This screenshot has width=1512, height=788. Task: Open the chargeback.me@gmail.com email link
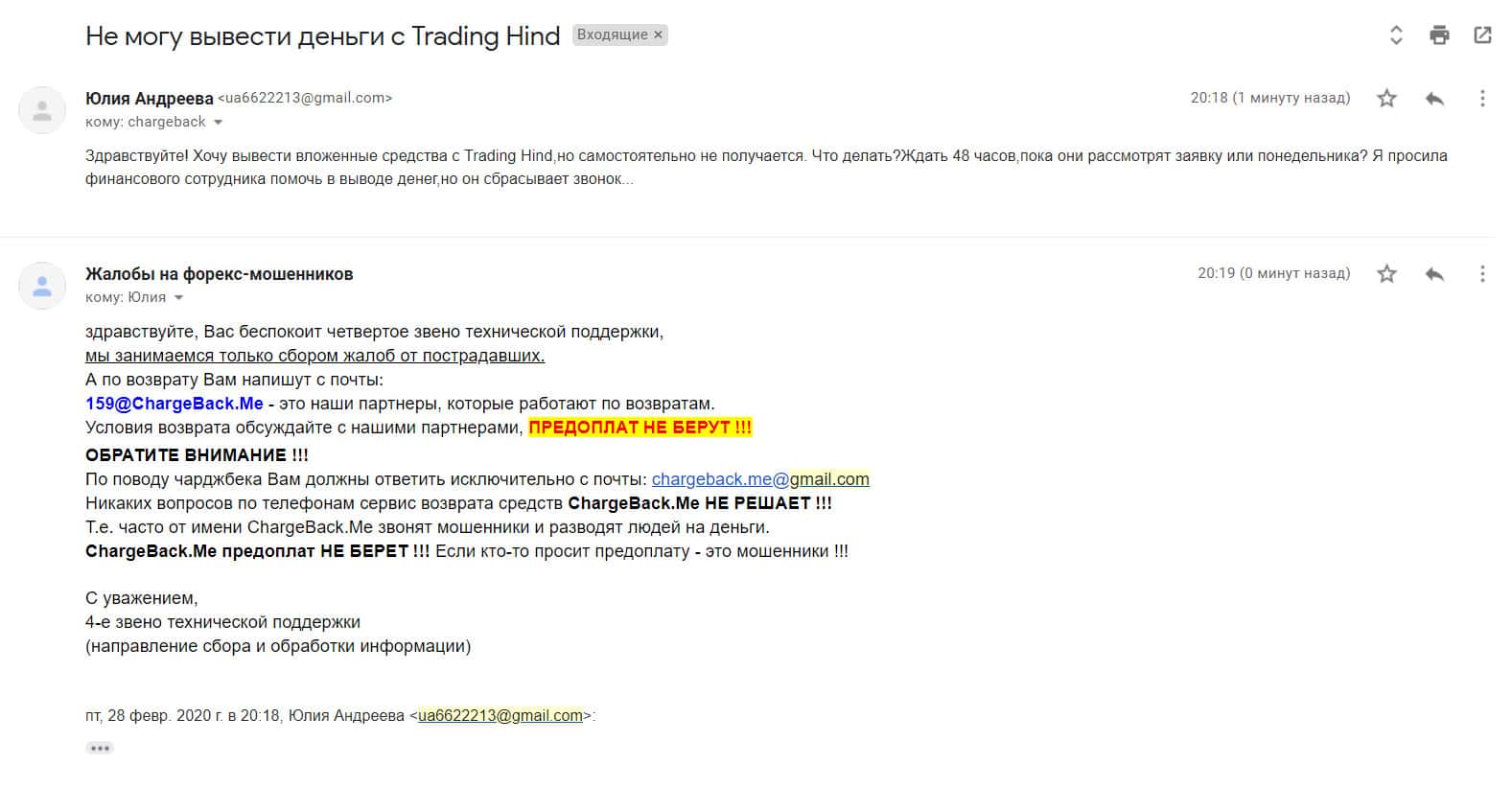pos(760,479)
